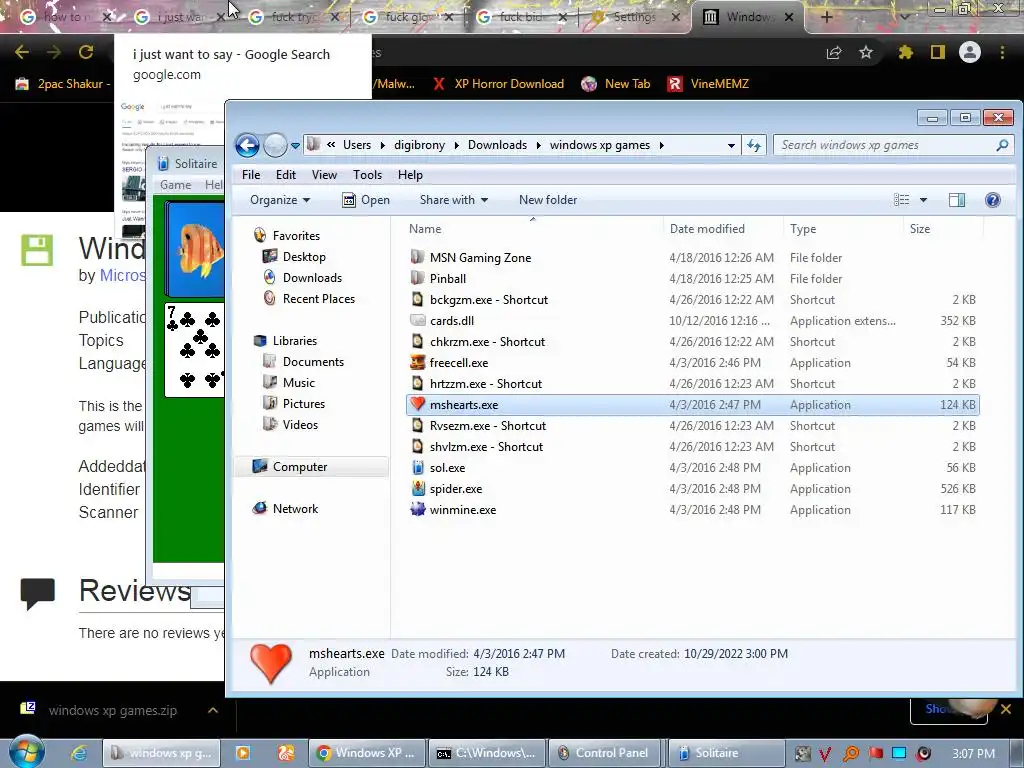
Task: Expand the Share with dropdown
Action: point(453,200)
